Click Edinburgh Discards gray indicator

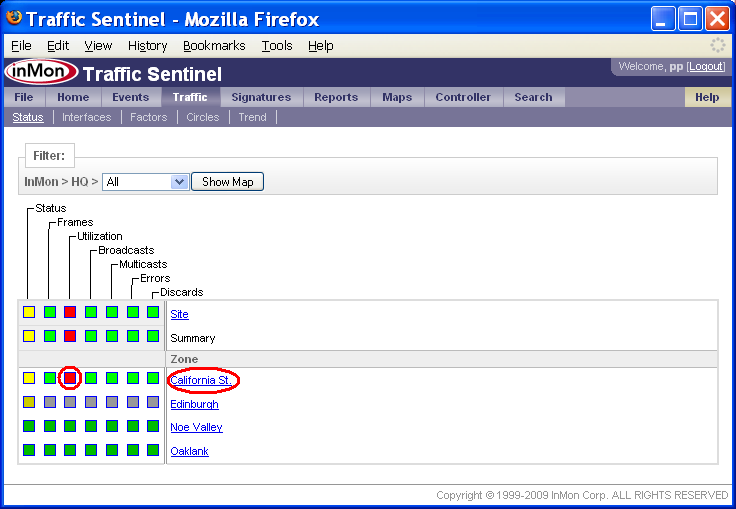coord(153,402)
